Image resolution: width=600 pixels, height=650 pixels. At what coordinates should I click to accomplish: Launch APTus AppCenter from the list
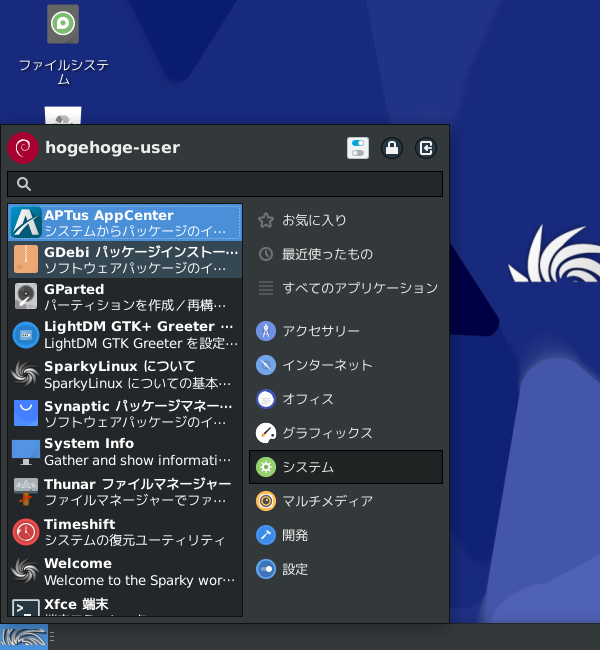coord(125,223)
